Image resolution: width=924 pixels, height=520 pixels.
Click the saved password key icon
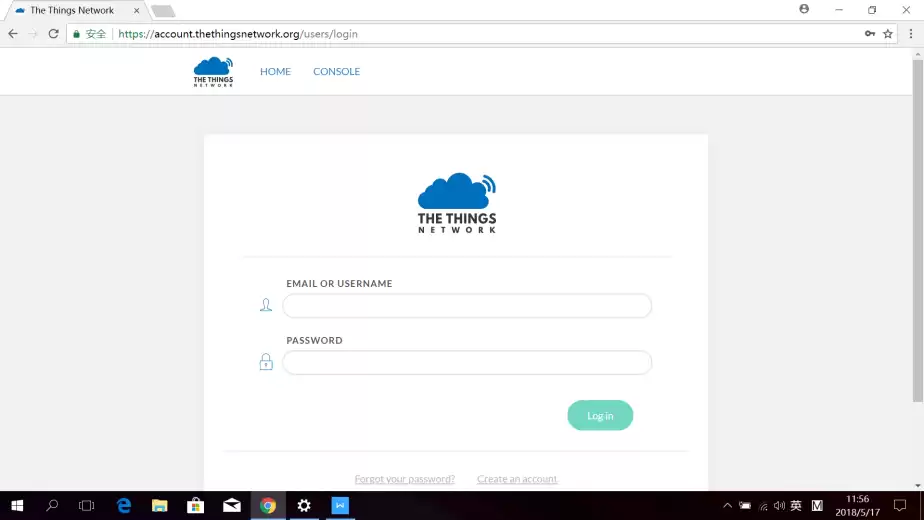pos(870,33)
